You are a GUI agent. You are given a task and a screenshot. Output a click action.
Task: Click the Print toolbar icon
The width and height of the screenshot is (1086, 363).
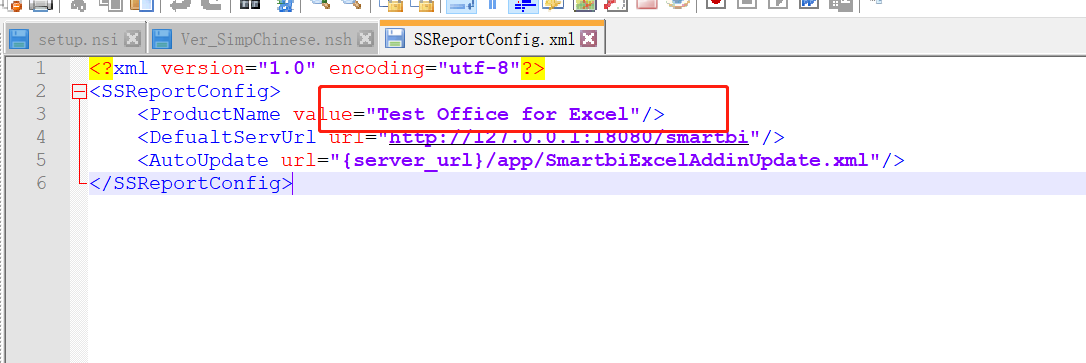pyautogui.click(x=40, y=5)
